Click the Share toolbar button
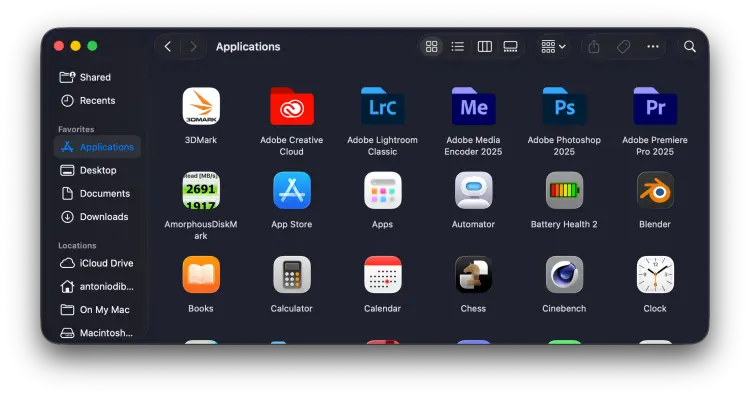The width and height of the screenshot is (750, 398). point(594,46)
